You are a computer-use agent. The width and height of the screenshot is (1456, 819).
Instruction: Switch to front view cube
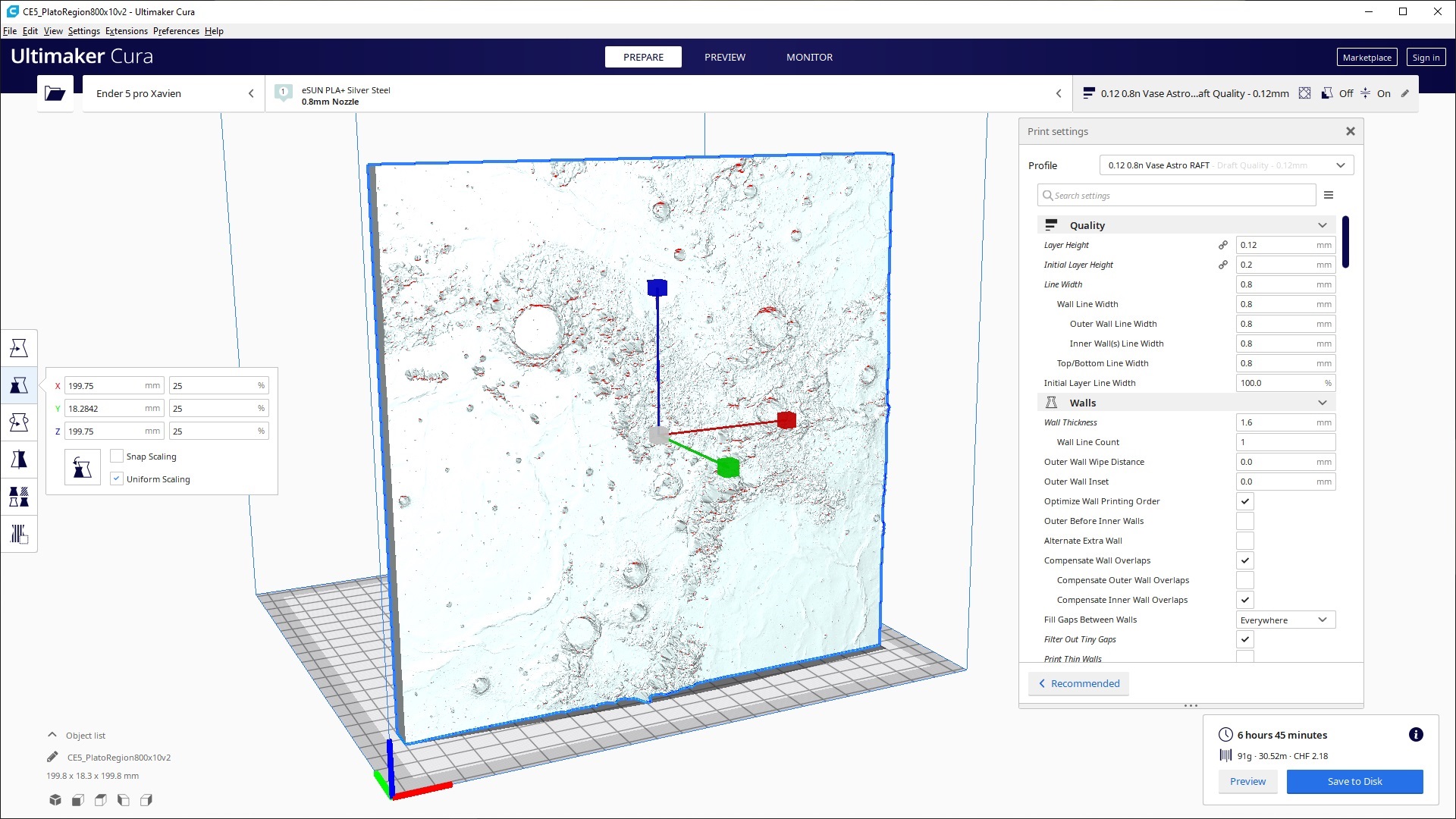(x=77, y=800)
